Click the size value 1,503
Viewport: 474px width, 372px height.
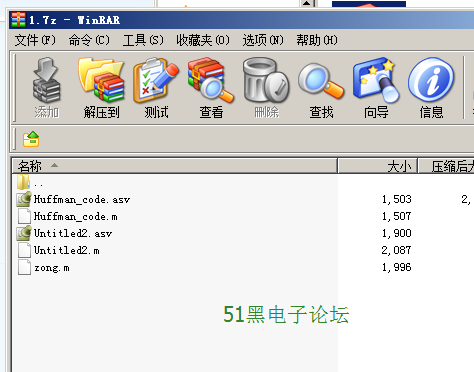397,199
